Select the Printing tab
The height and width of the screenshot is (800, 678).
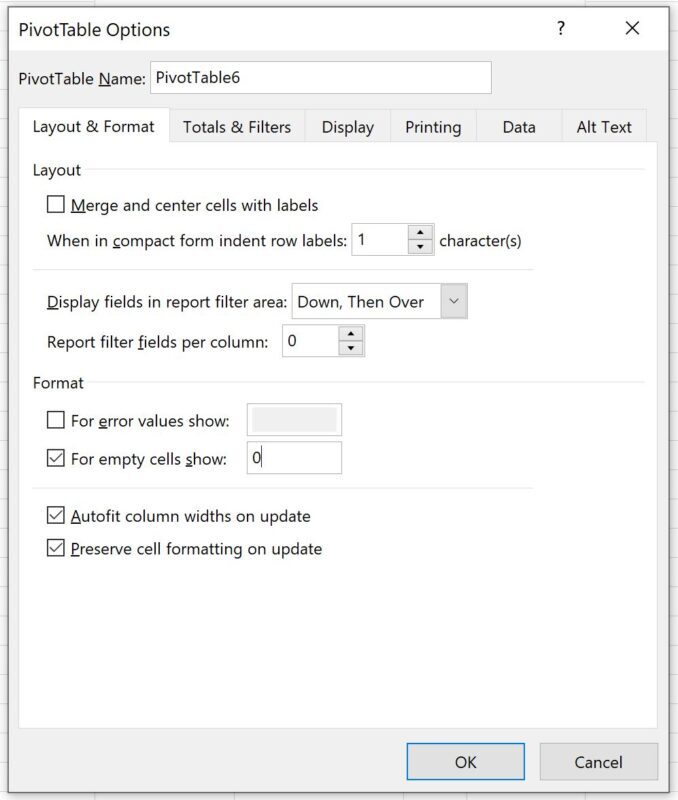[x=432, y=127]
